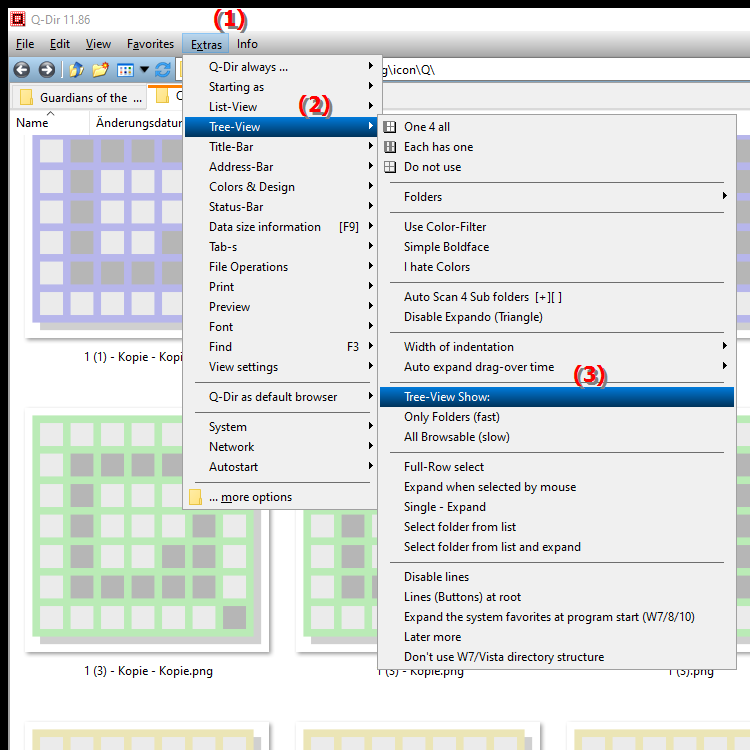Image resolution: width=750 pixels, height=750 pixels.
Task: Select the 1 (3) - Kopie green thumbnail
Action: coord(146,529)
